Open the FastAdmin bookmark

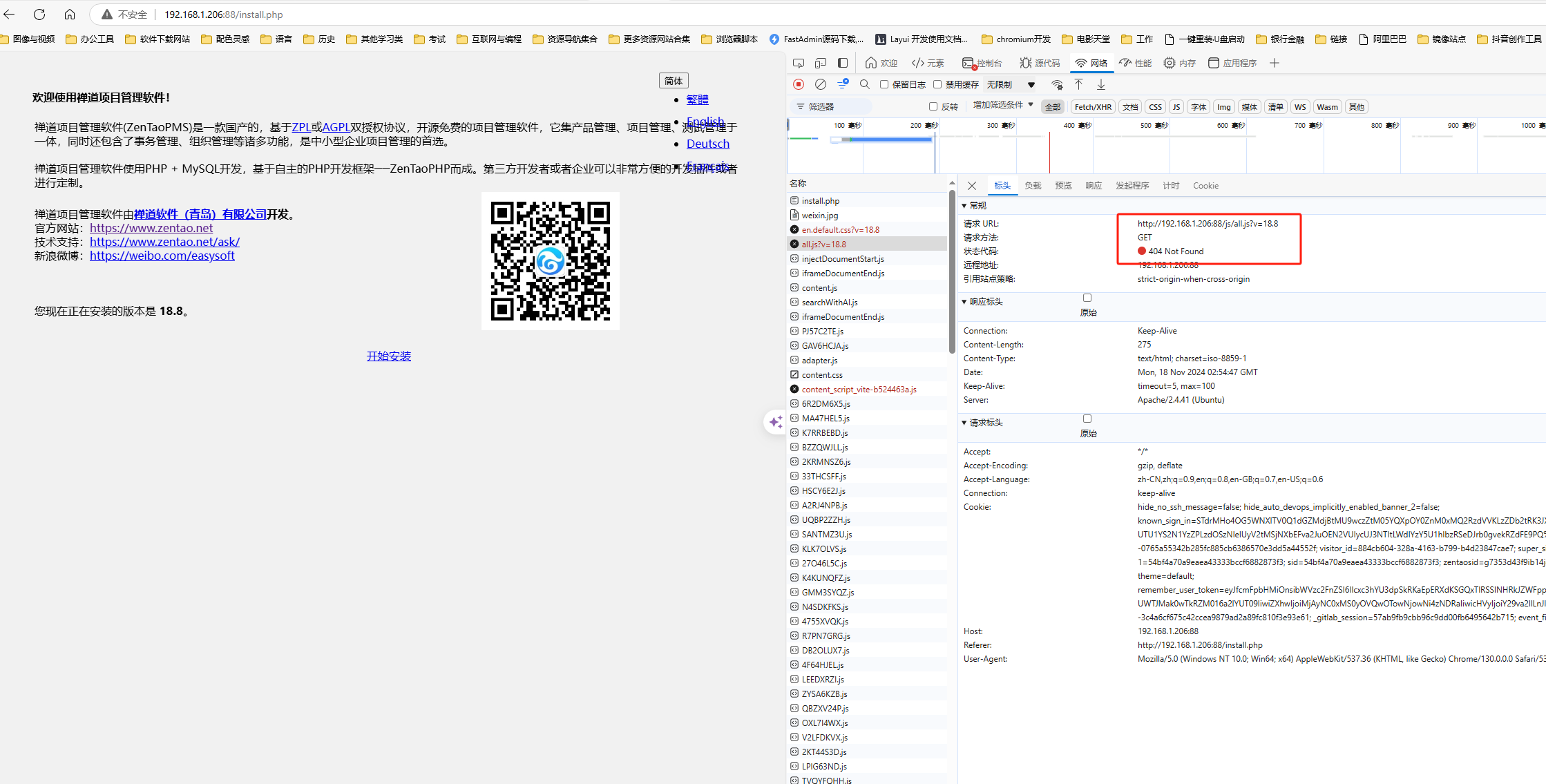click(817, 39)
